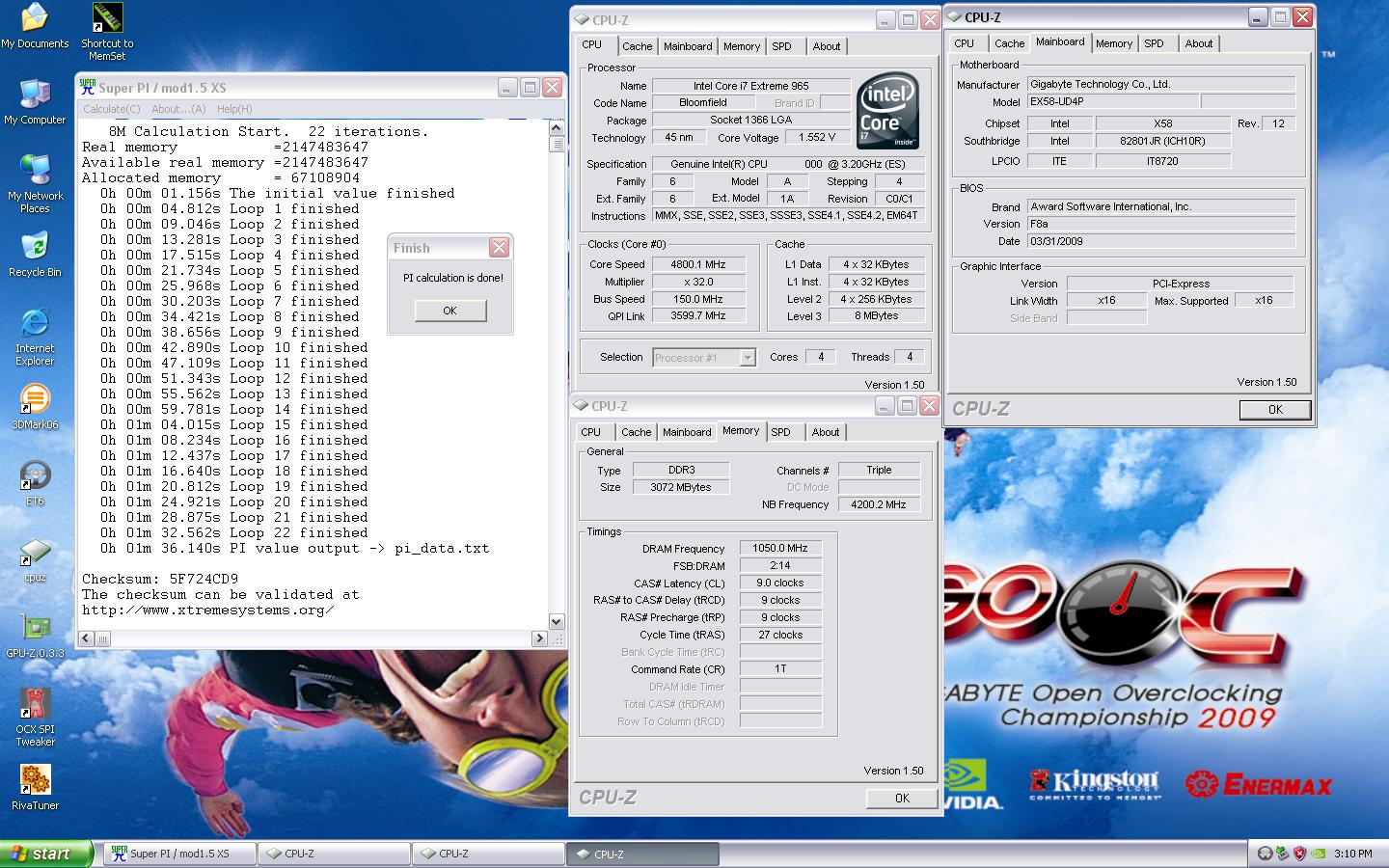1389x868 pixels.
Task: Select Cache tab in CPU-Z Mainboard window
Action: [x=1009, y=43]
